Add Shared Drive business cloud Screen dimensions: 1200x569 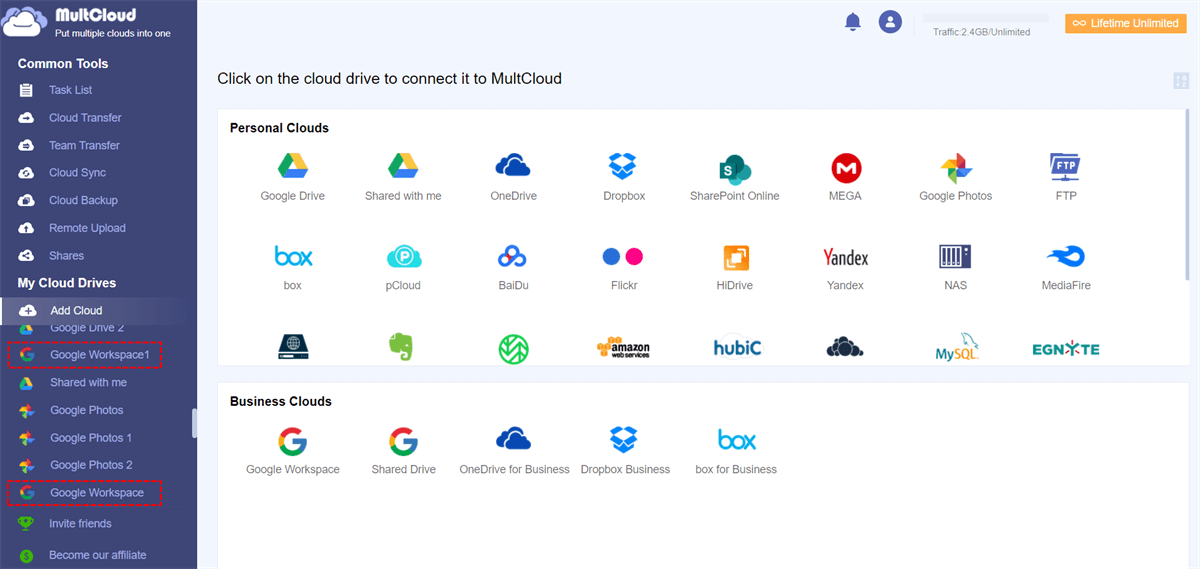[x=403, y=450]
